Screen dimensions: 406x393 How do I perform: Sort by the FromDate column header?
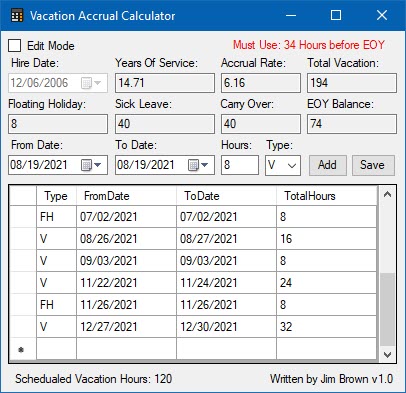click(126, 196)
